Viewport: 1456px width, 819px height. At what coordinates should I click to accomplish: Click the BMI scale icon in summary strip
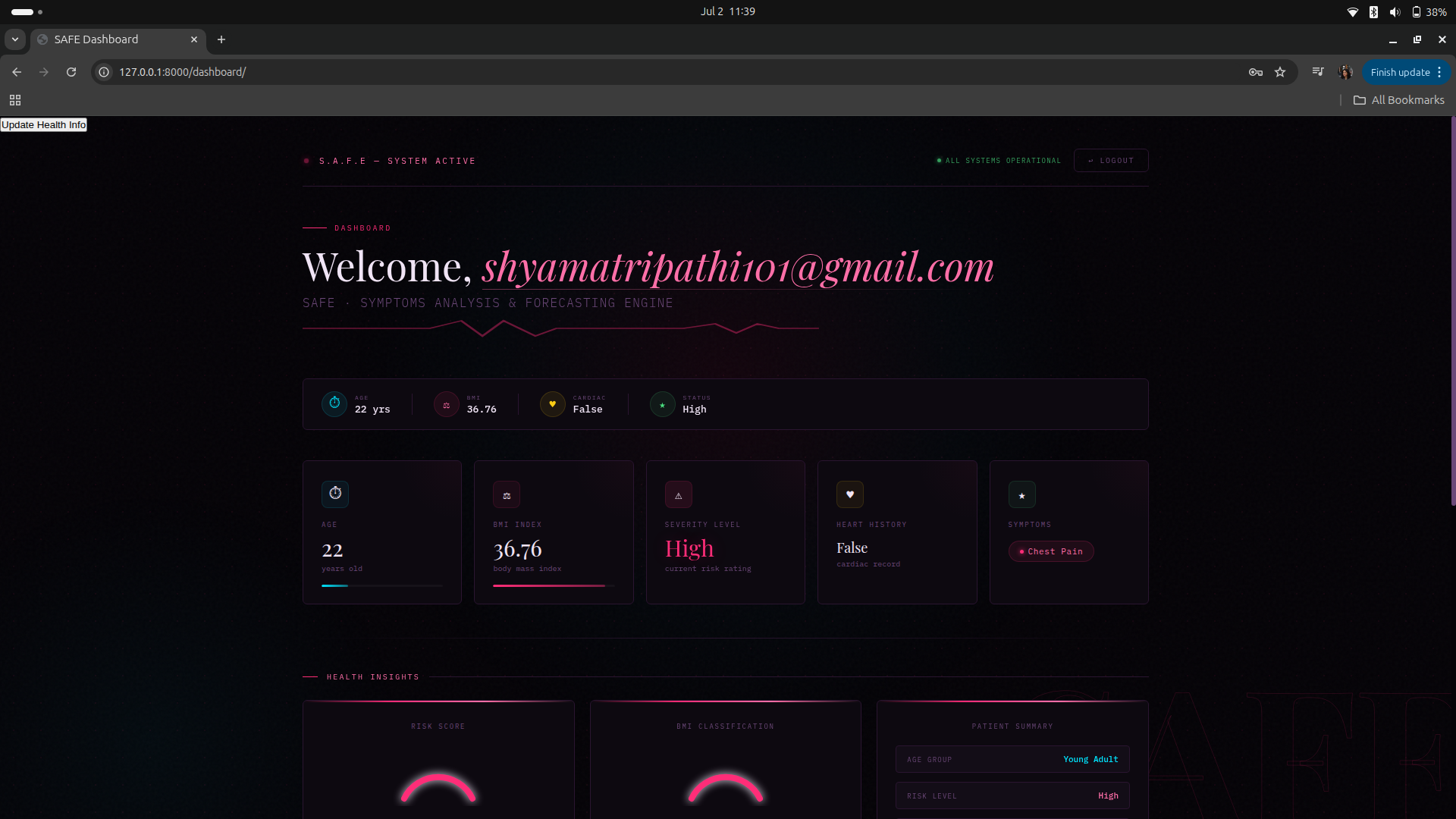[x=447, y=404]
